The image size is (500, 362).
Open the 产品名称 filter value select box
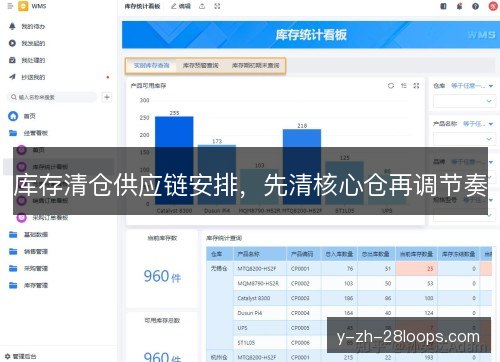pyautogui.click(x=463, y=139)
